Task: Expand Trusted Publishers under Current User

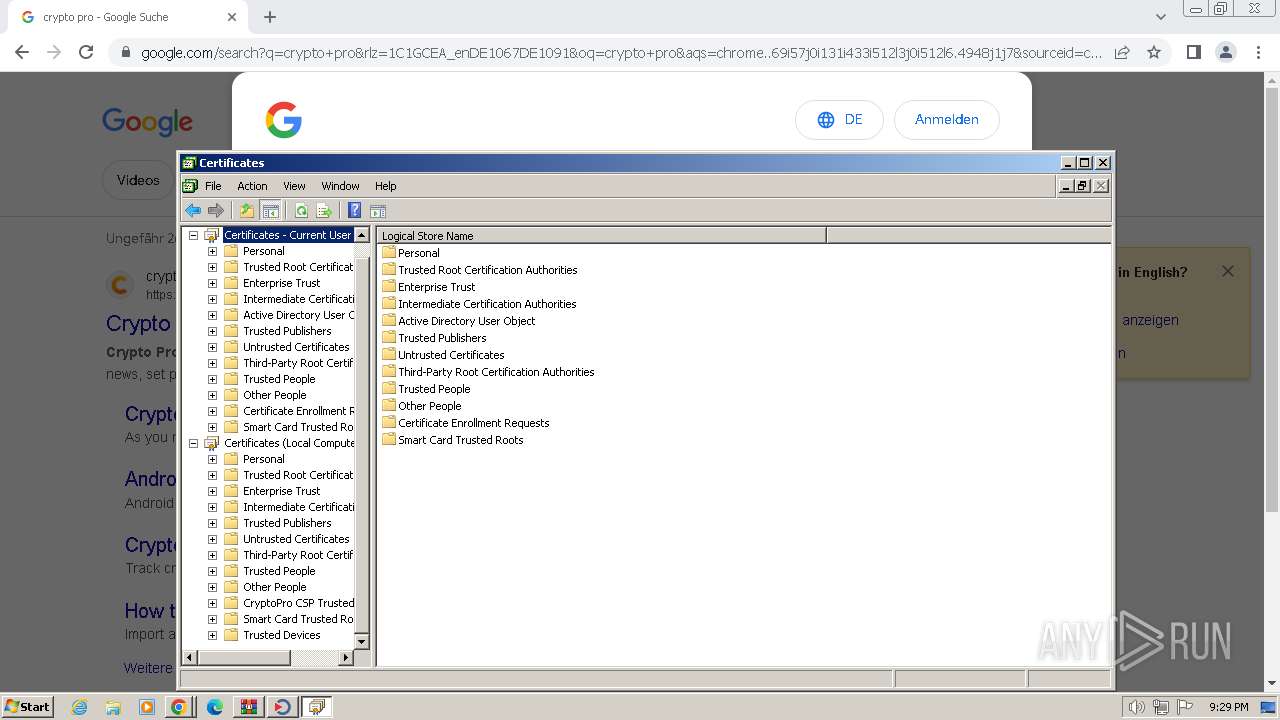Action: (212, 331)
